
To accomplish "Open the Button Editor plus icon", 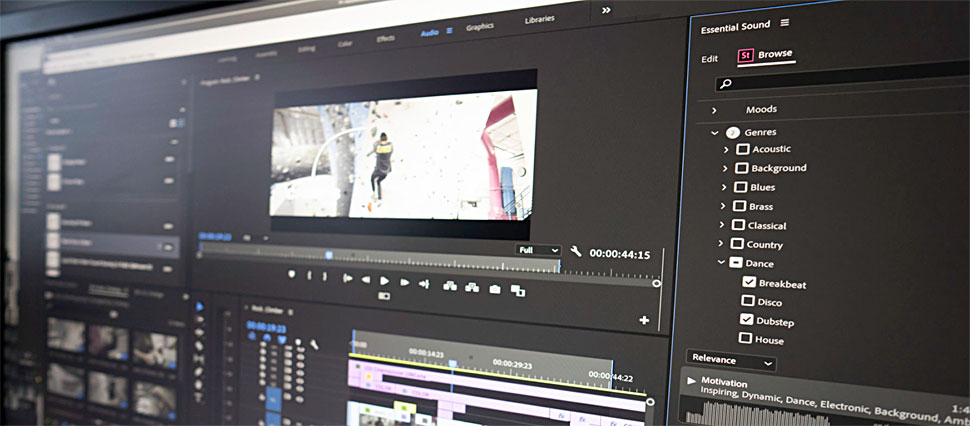I will pyautogui.click(x=643, y=321).
